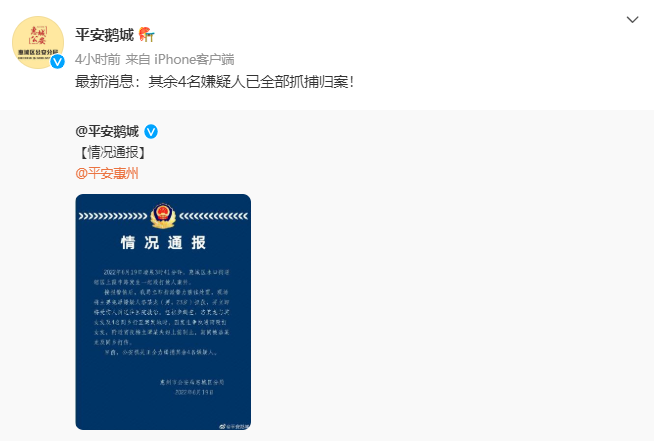This screenshot has height=441, width=654.
Task: Click the 情况通报 heading inside the image
Action: point(163,242)
